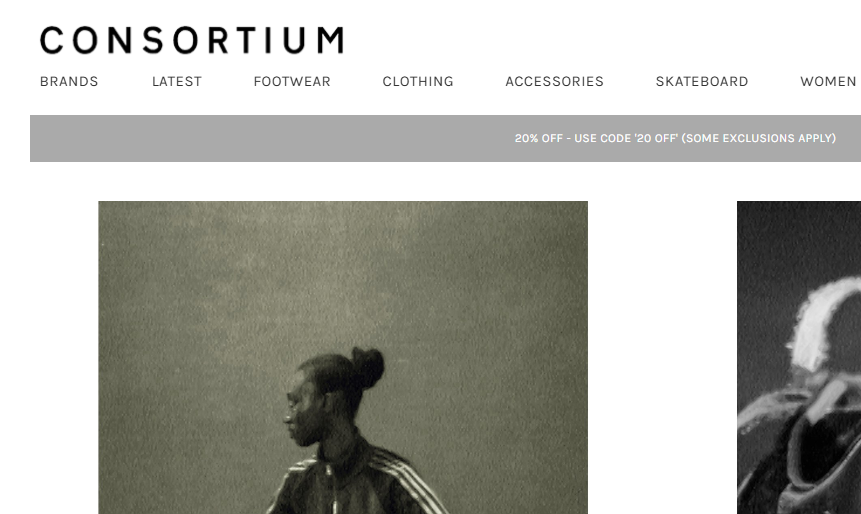This screenshot has height=514, width=861.
Task: Click the grey promotional banner bar
Action: [x=445, y=138]
